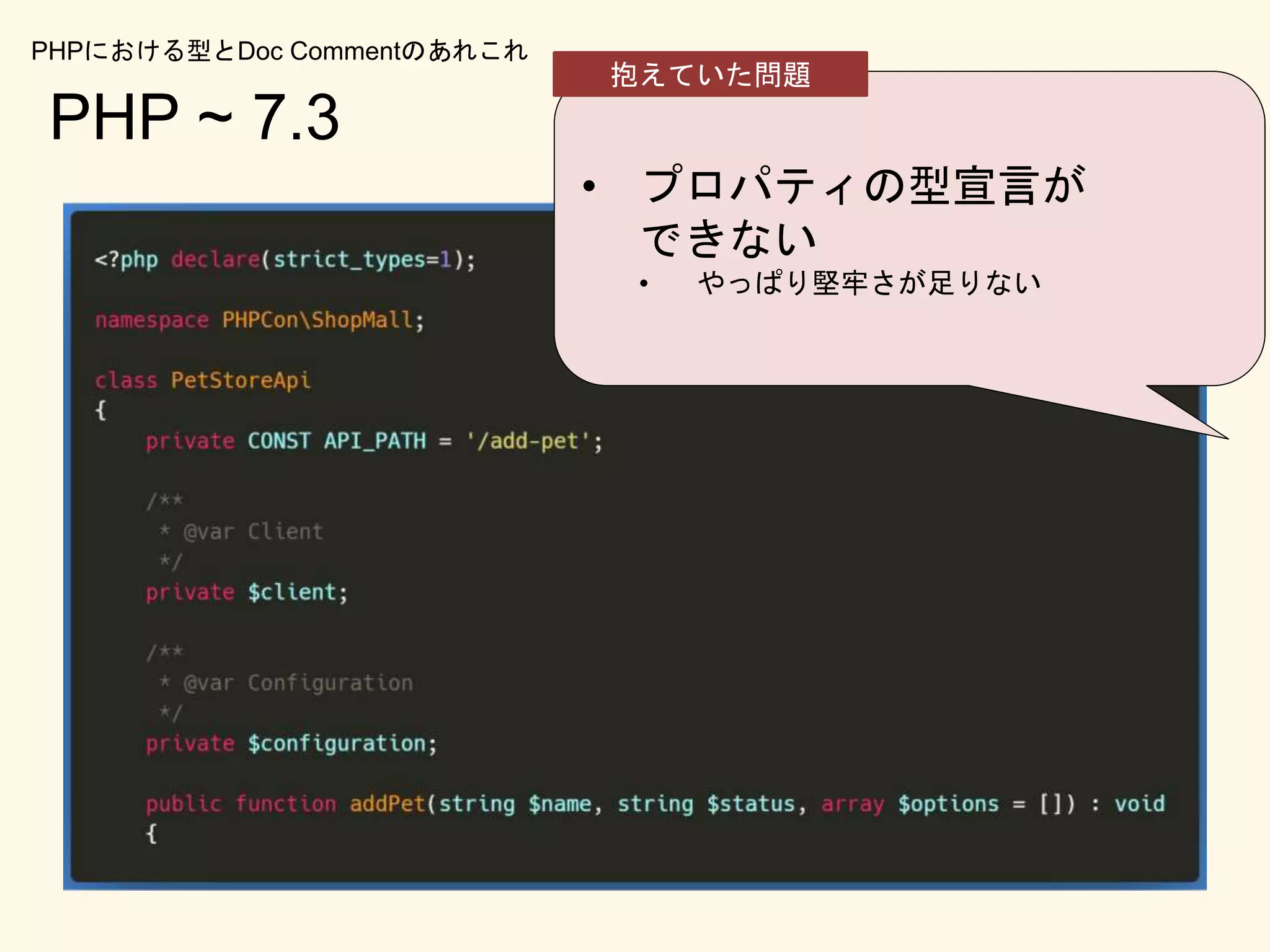Click the 'string $status' parameter
This screenshot has width=1270, height=952.
point(706,804)
